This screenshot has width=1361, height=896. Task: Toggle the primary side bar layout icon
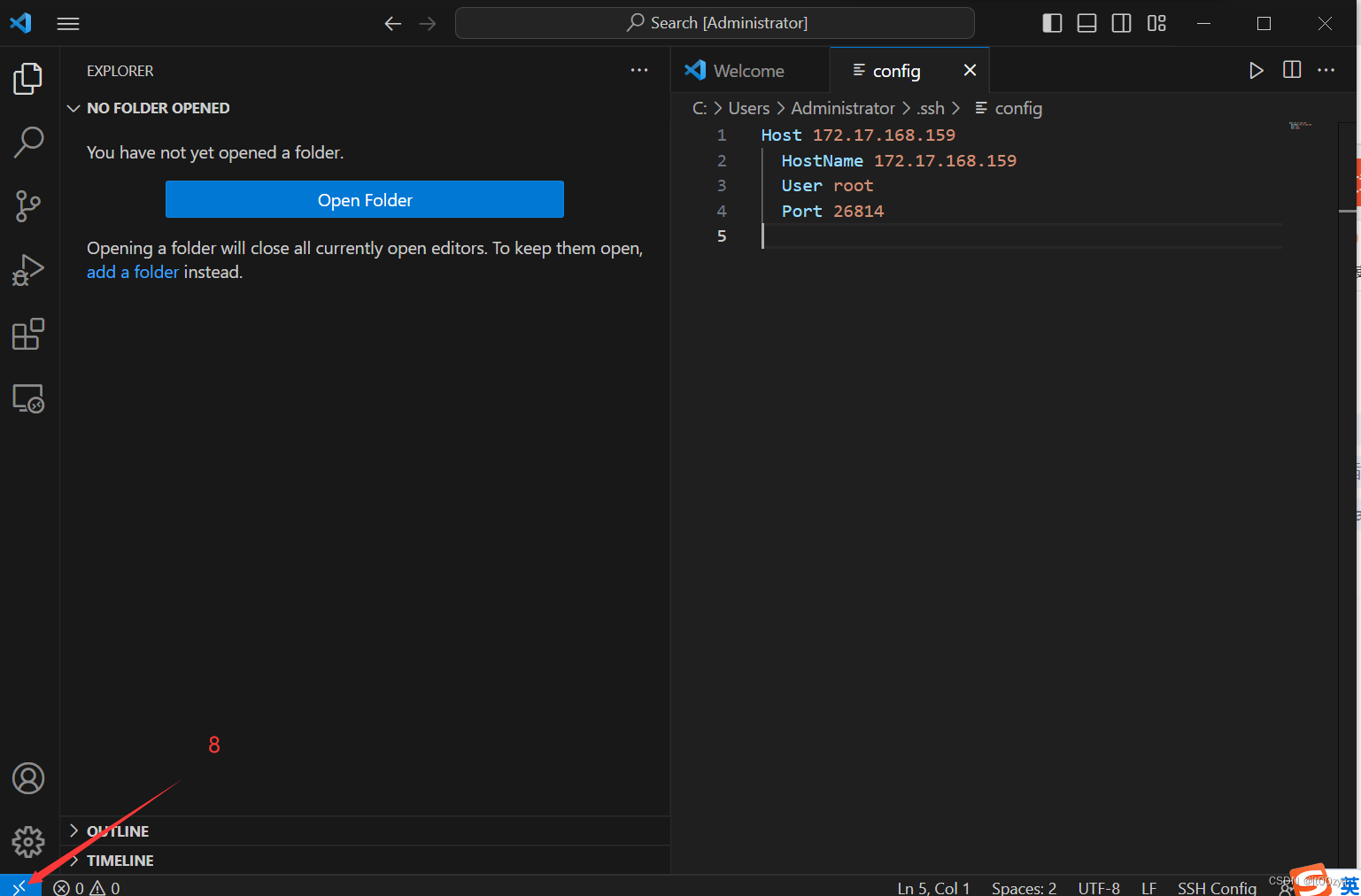[1052, 23]
